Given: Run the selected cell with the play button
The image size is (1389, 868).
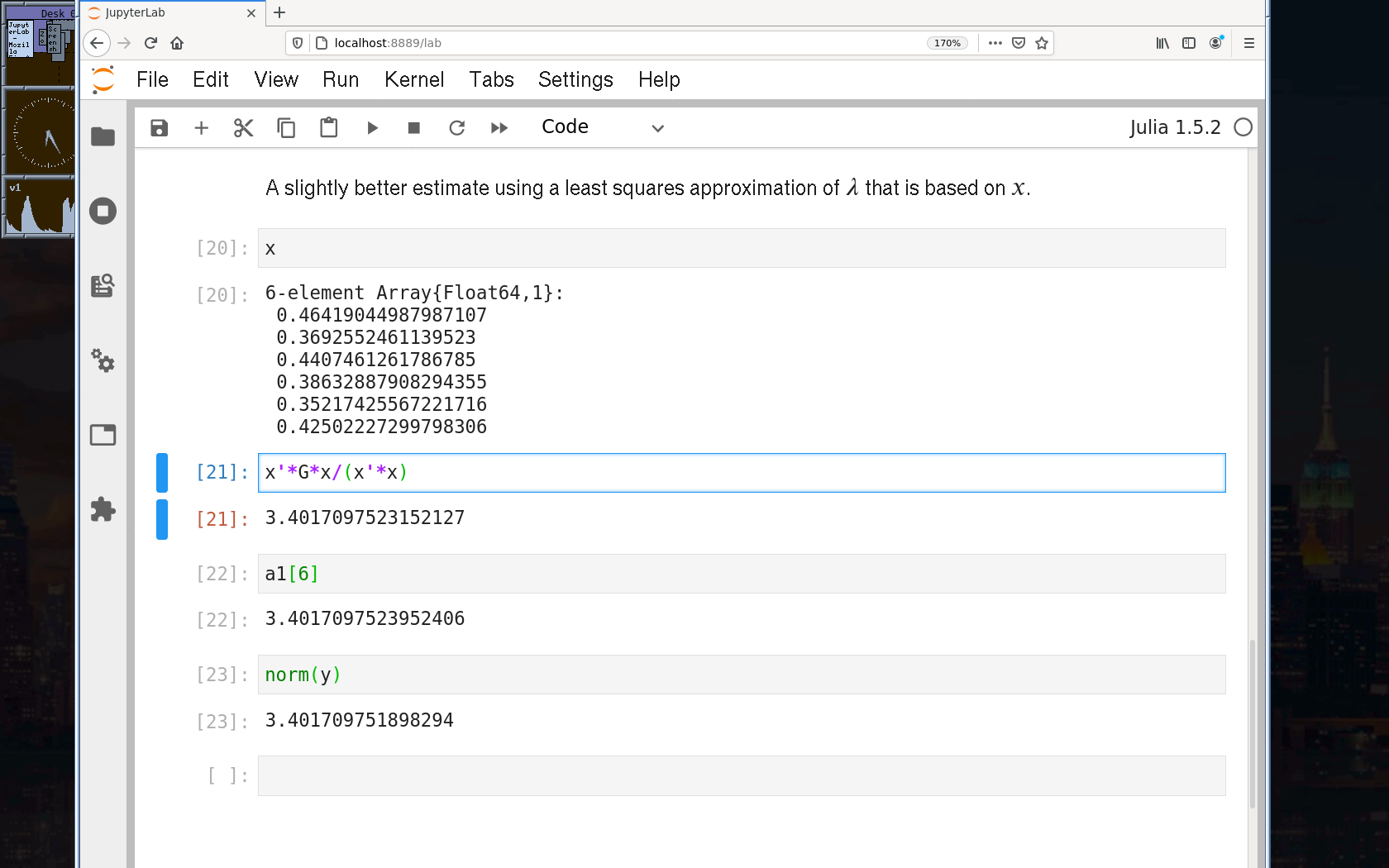Looking at the screenshot, I should 372,128.
